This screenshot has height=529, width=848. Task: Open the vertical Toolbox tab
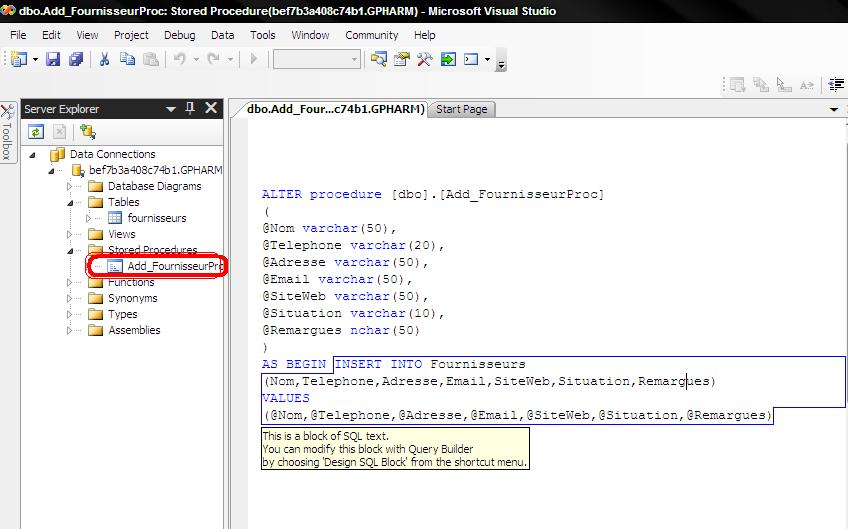point(7,133)
